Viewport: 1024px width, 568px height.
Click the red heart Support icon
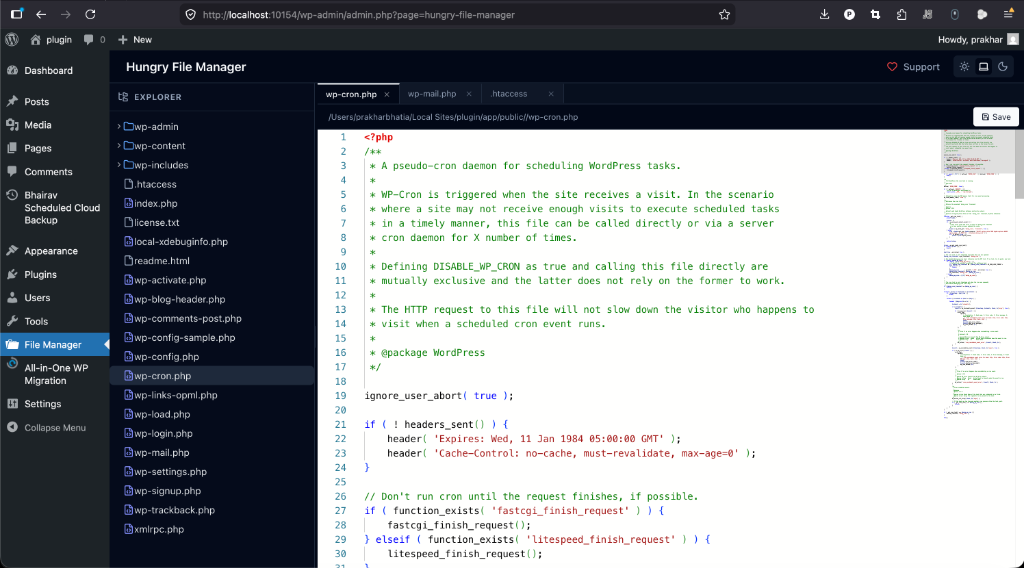tap(892, 67)
